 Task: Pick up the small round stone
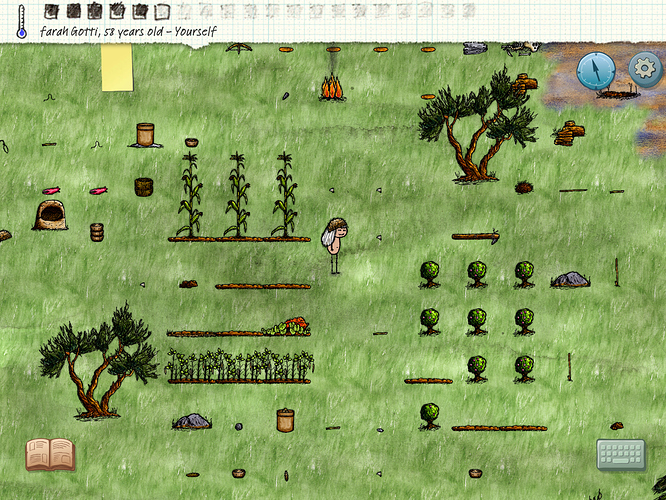pos(239,426)
